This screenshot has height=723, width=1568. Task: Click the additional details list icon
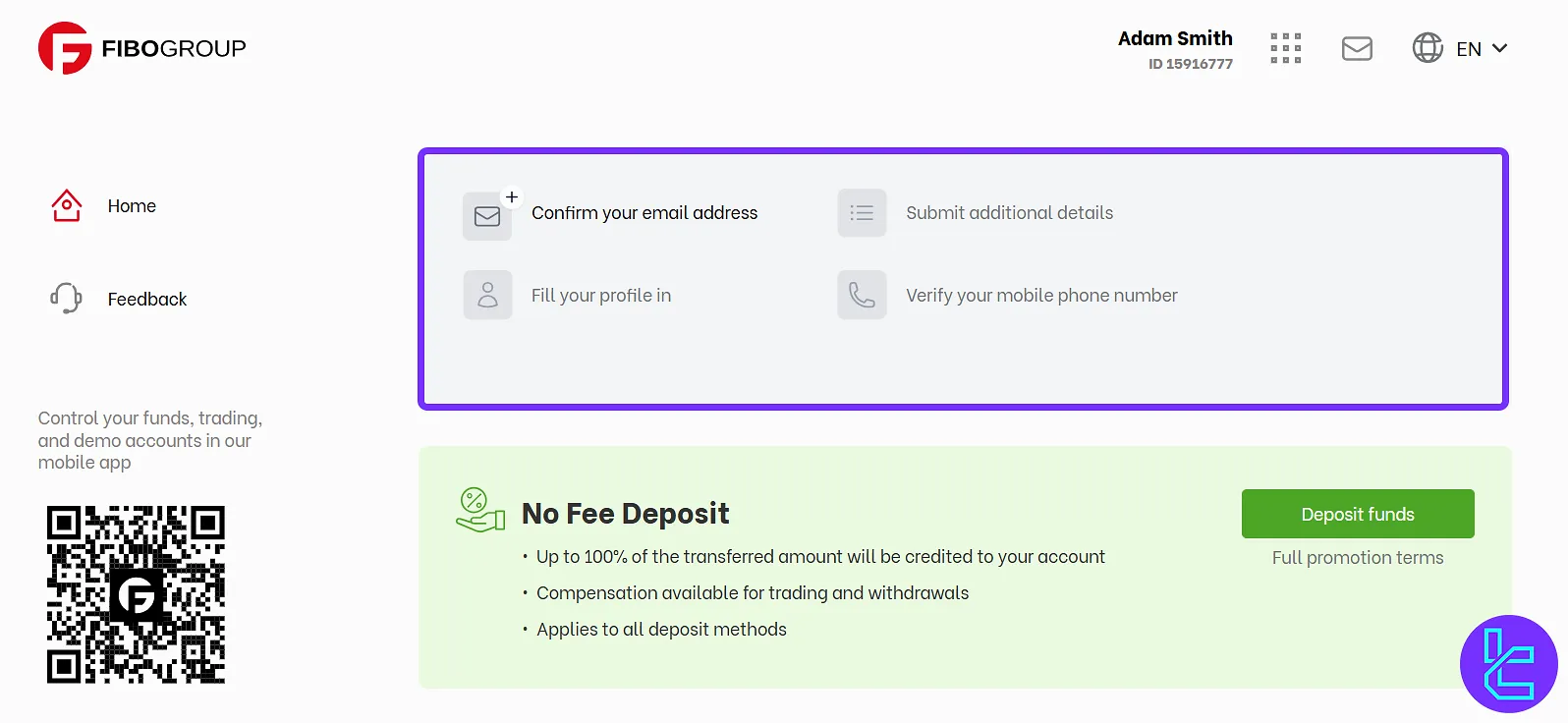tap(862, 213)
